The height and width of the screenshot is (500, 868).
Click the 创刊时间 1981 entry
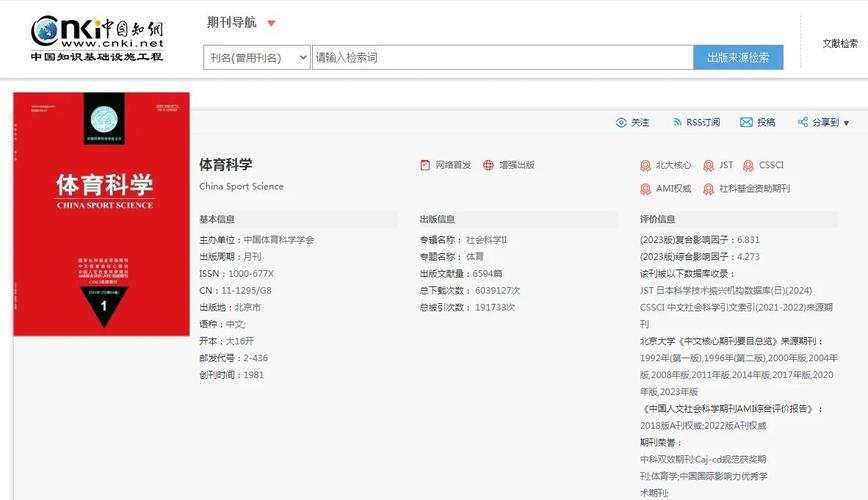point(231,375)
